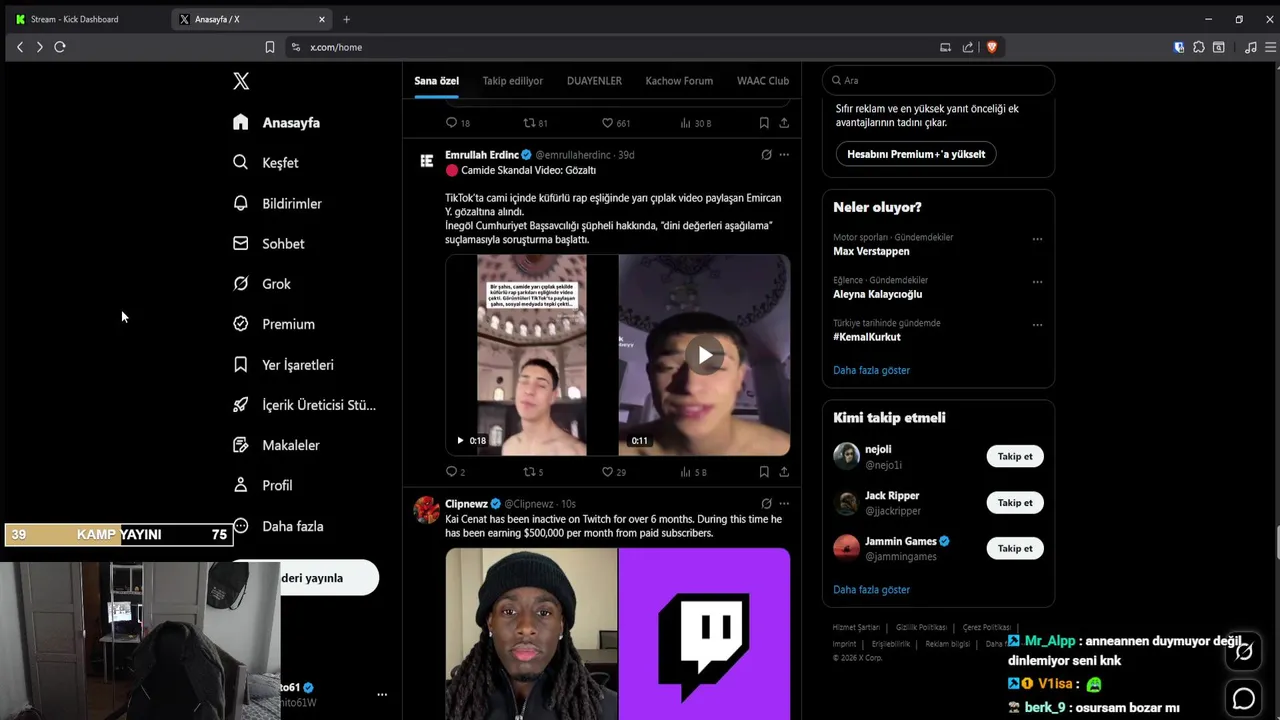Screen dimensions: 1280x720
Task: Open the Grok floating button at bottom right
Action: (x=1244, y=652)
